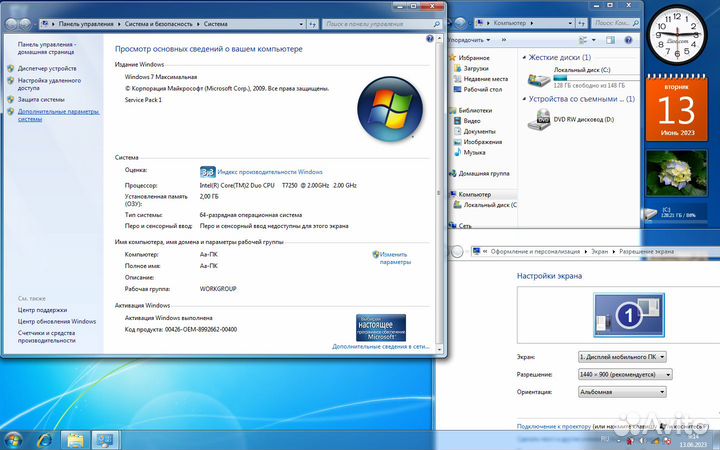Viewport: 720px width, 450px height.
Task: Select Libraries in navigation pane
Action: [475, 110]
